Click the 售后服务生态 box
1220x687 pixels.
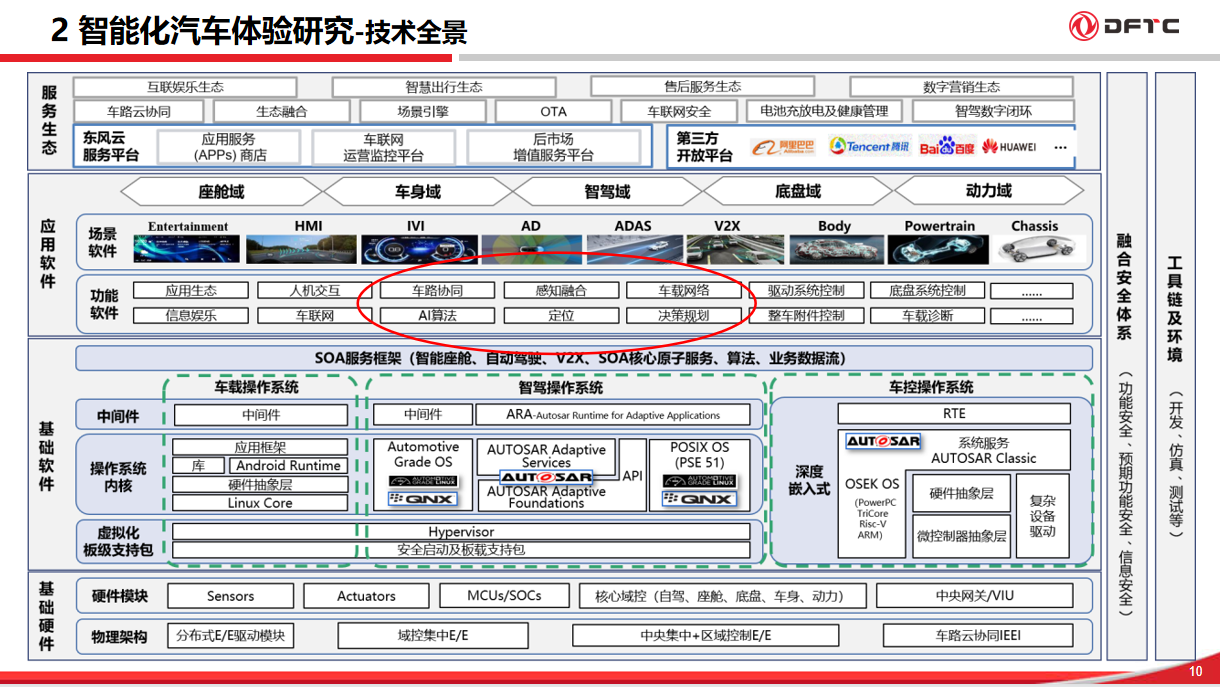tap(702, 87)
